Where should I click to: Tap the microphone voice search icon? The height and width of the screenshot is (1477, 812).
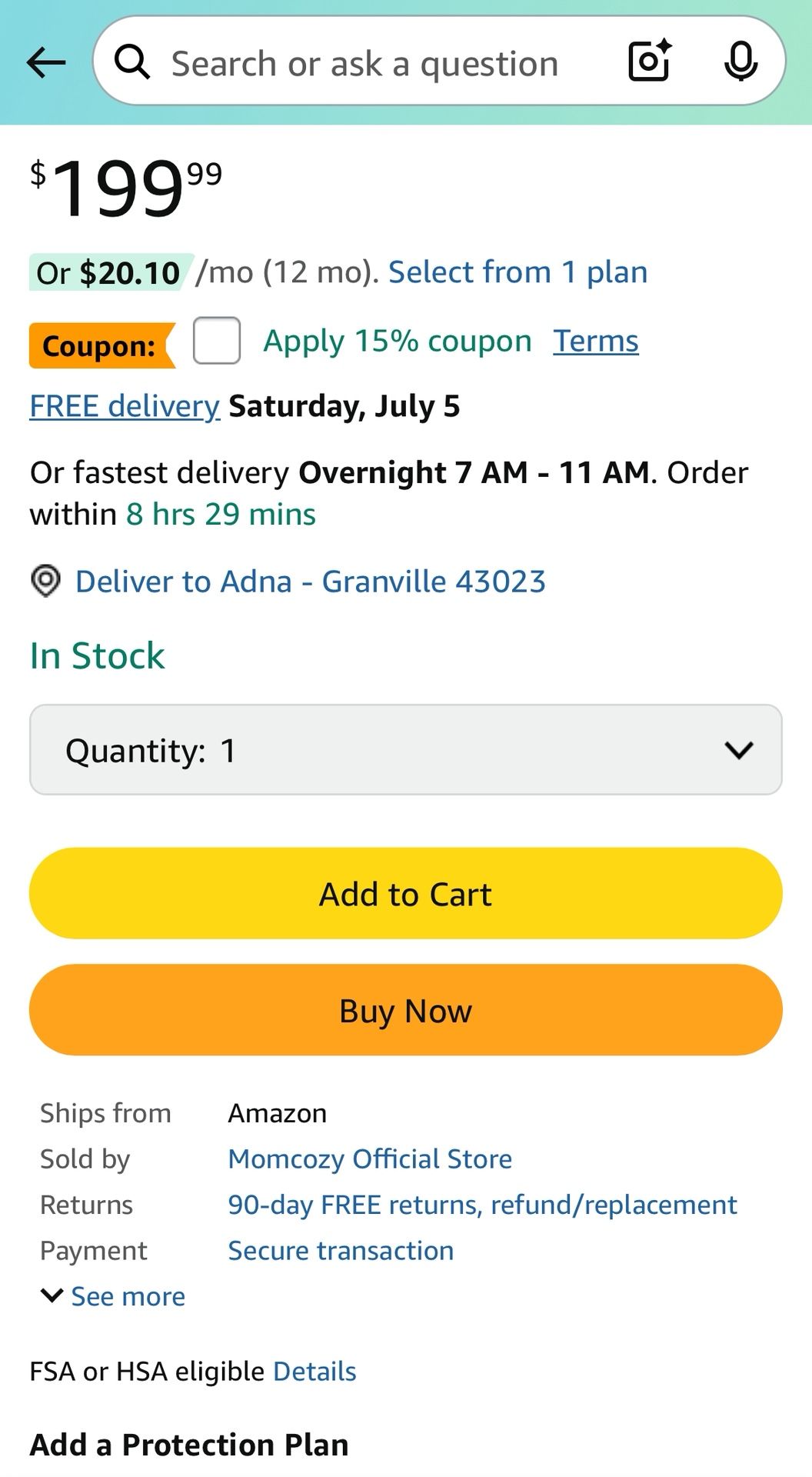[x=741, y=62]
